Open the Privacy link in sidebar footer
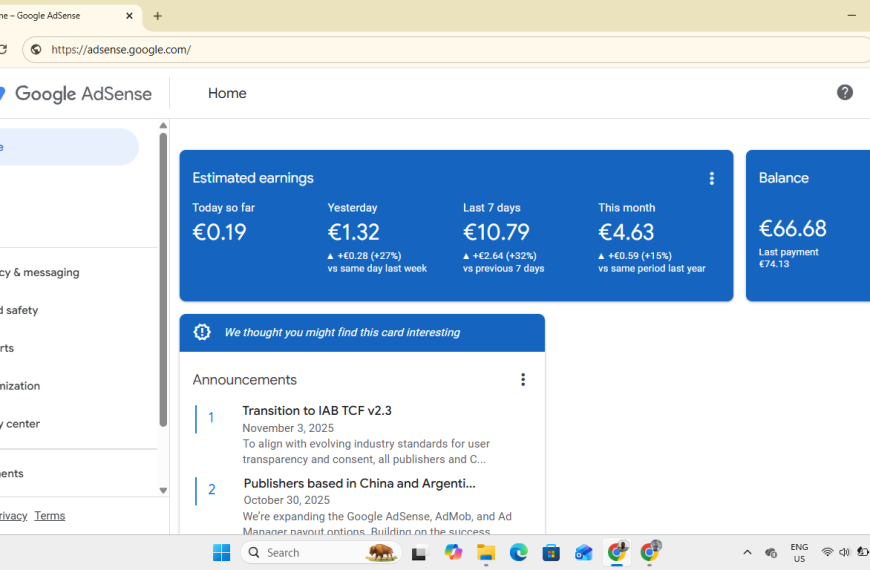Viewport: 870px width, 570px height. point(13,516)
